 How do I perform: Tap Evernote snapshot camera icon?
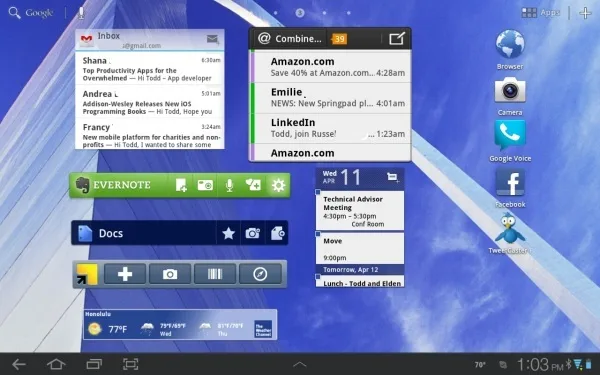205,185
